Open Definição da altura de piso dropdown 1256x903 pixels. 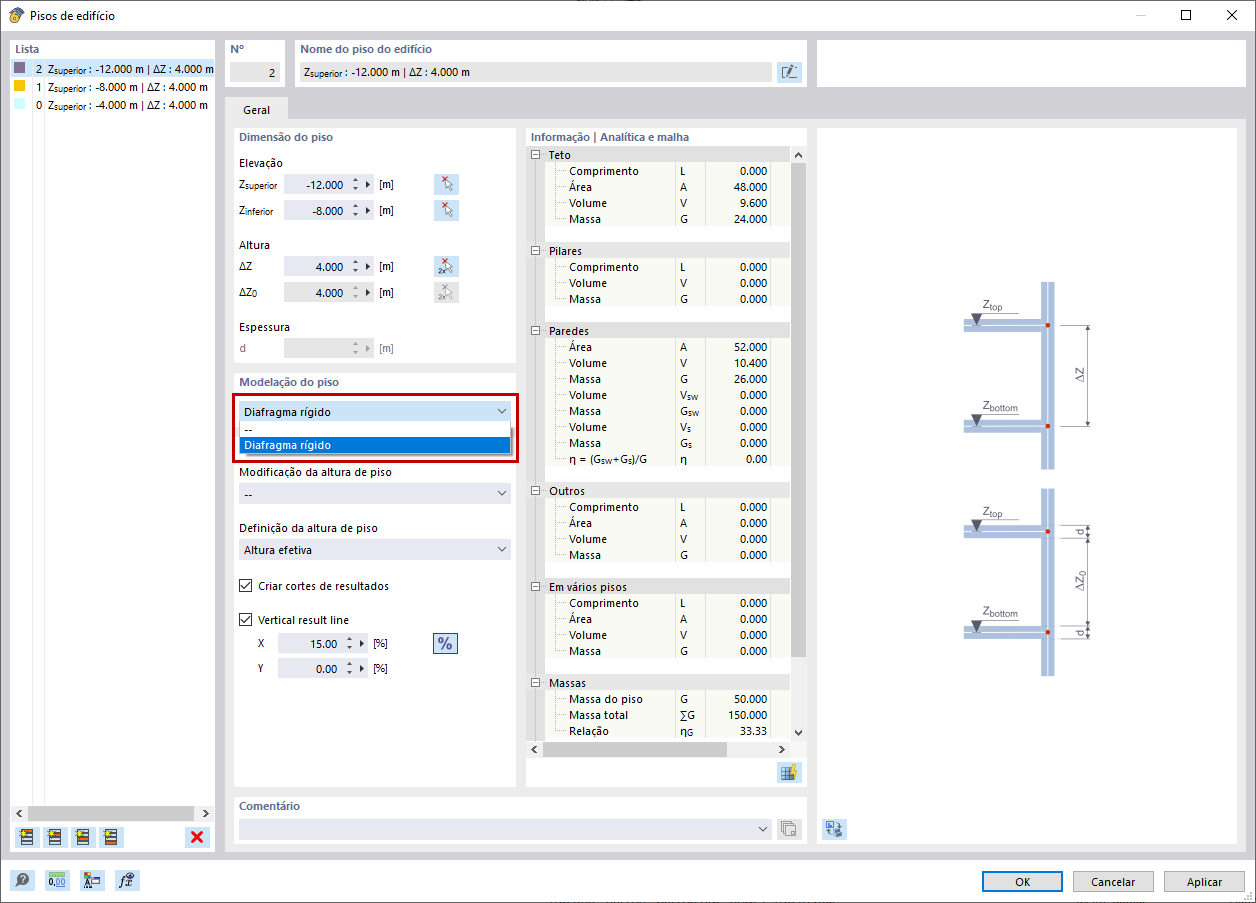coord(375,549)
